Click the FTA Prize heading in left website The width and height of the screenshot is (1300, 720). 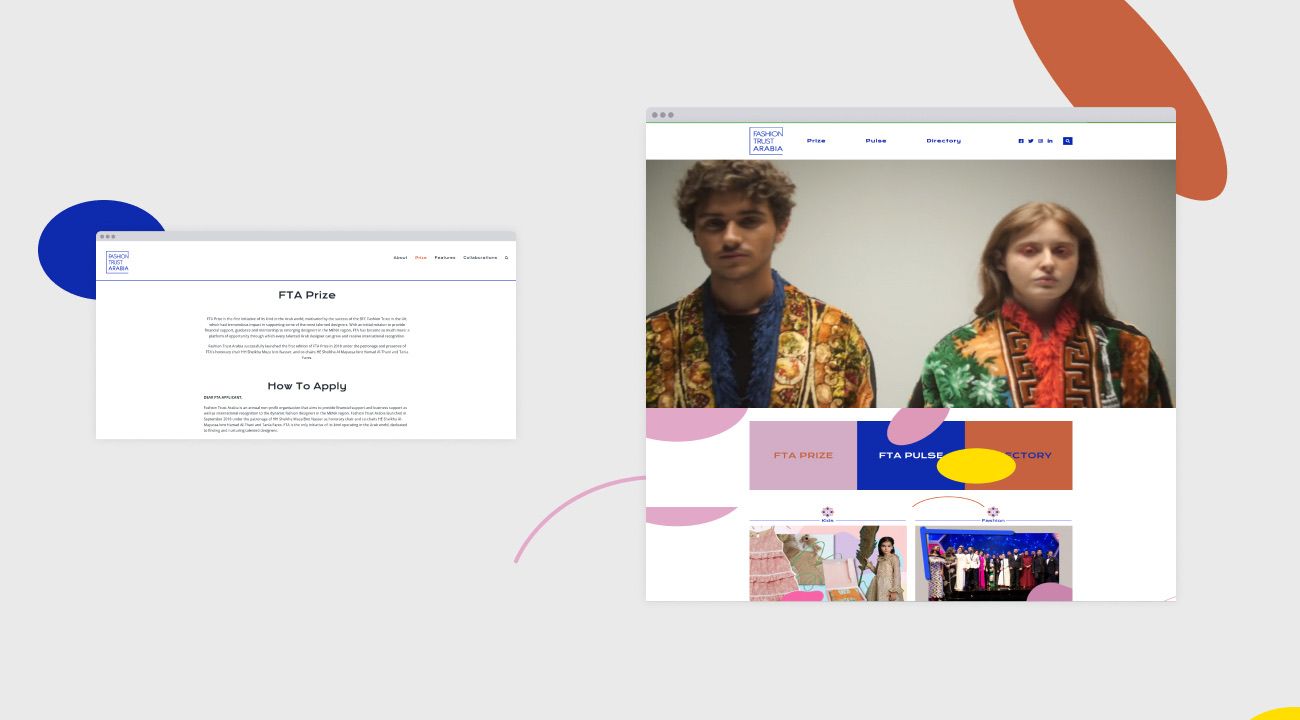pyautogui.click(x=307, y=295)
